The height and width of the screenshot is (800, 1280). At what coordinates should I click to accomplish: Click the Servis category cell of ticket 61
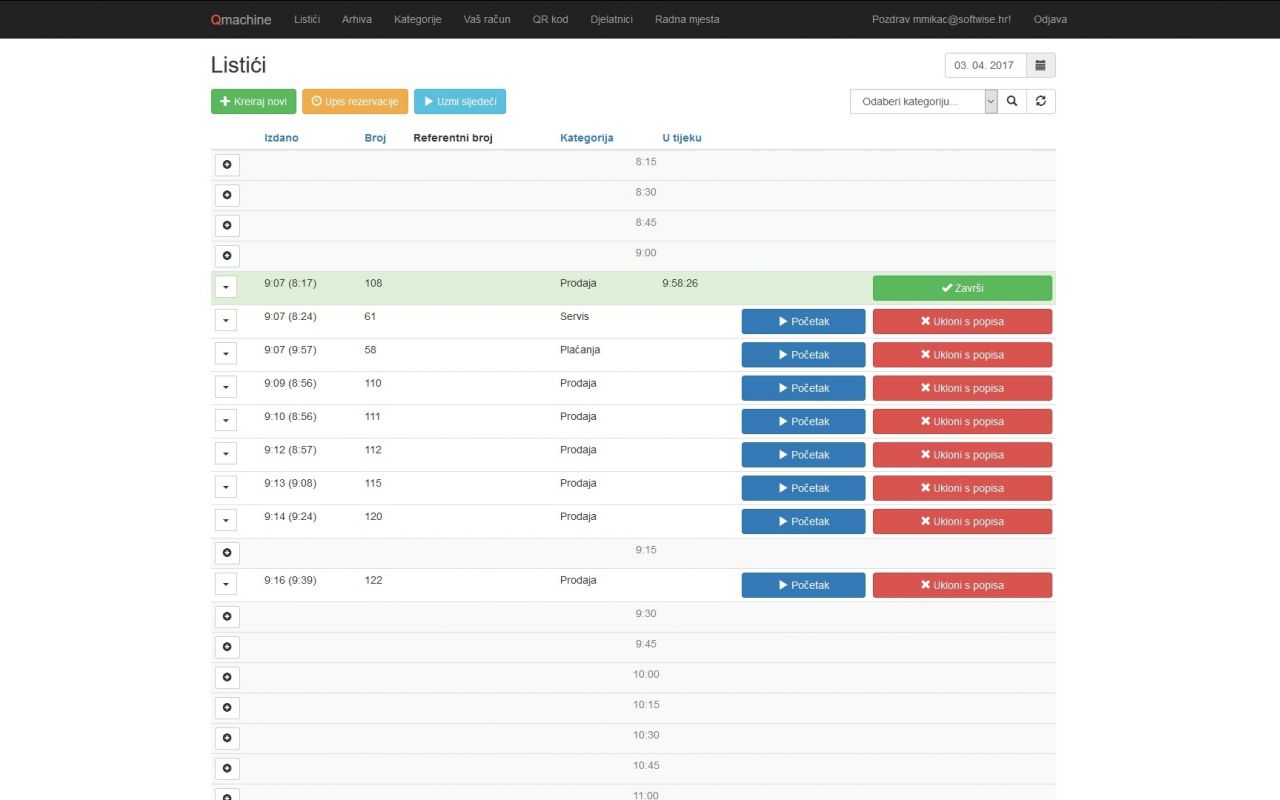575,316
